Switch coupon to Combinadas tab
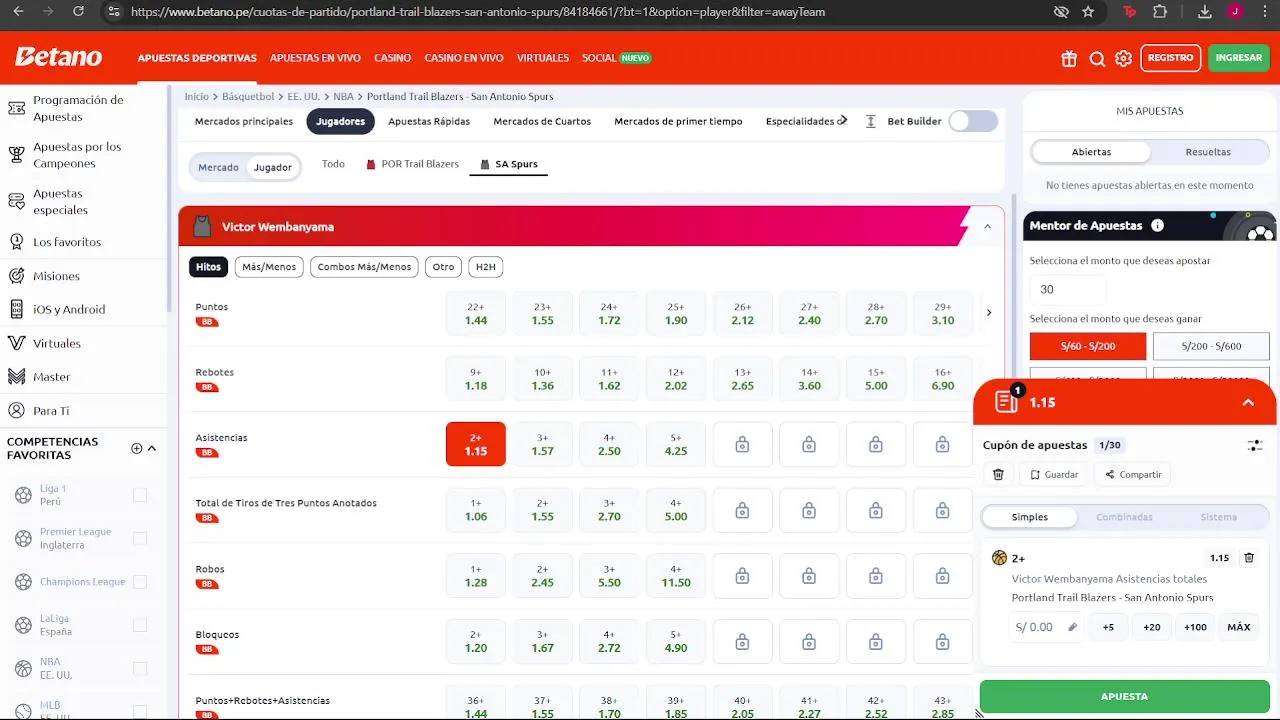 [x=1124, y=517]
